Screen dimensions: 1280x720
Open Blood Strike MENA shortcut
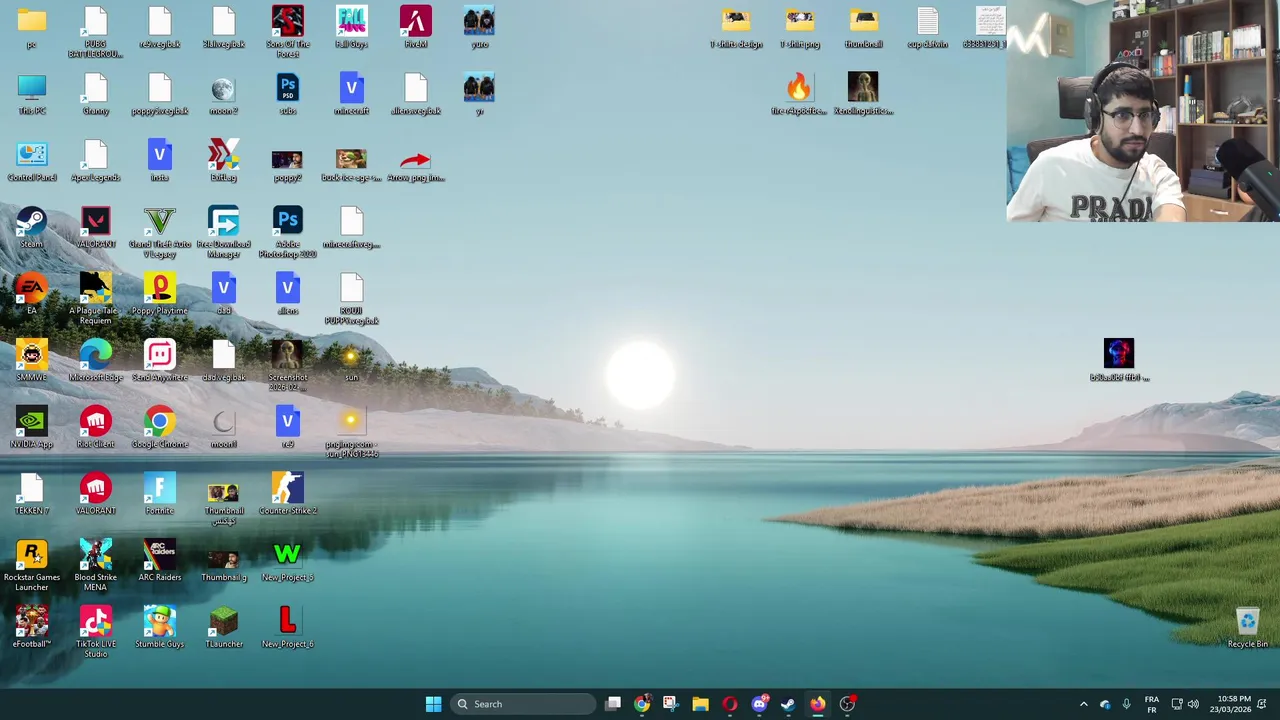click(95, 565)
